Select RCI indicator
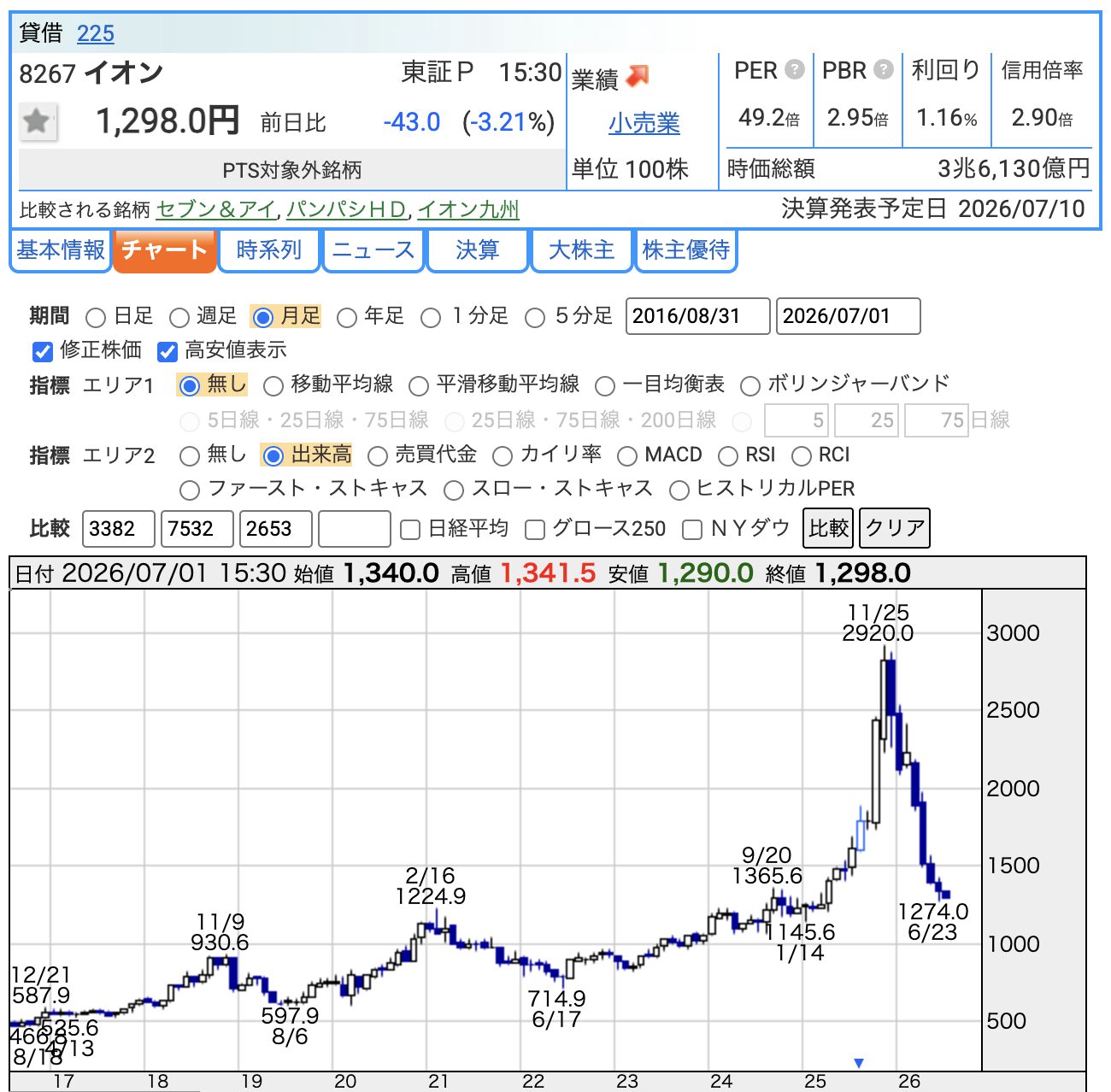This screenshot has height=1092, width=1111. point(801,456)
